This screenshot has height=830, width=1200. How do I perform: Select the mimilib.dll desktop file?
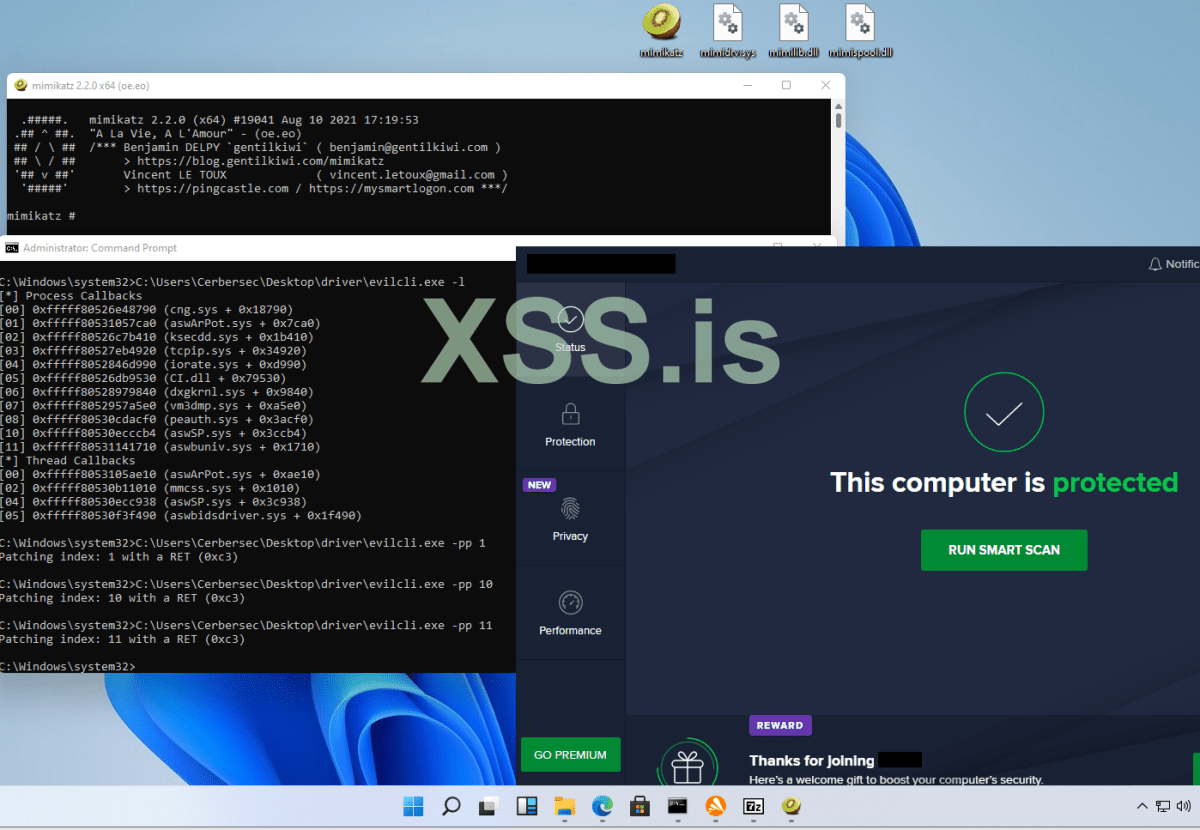coord(793,30)
